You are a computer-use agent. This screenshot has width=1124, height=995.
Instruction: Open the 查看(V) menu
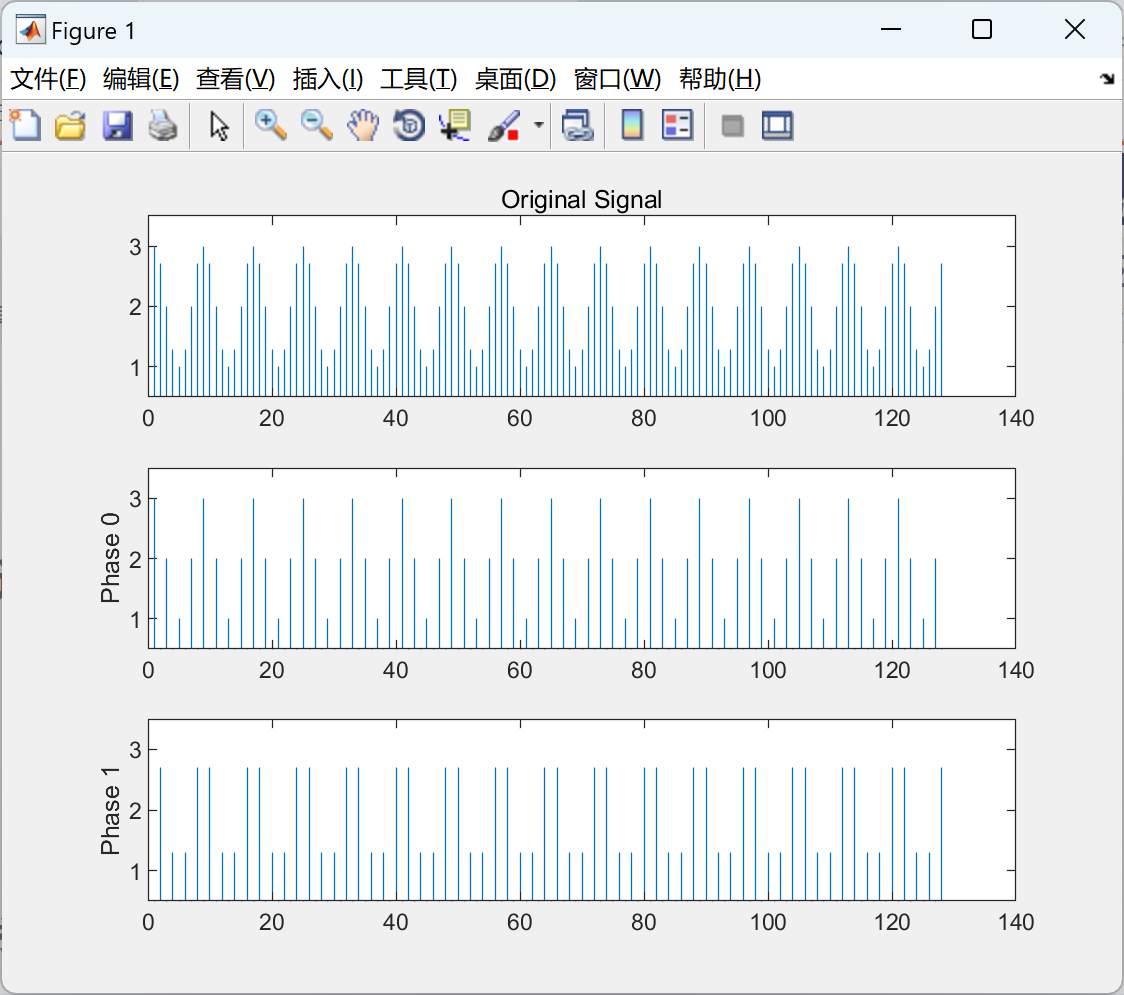pos(235,79)
